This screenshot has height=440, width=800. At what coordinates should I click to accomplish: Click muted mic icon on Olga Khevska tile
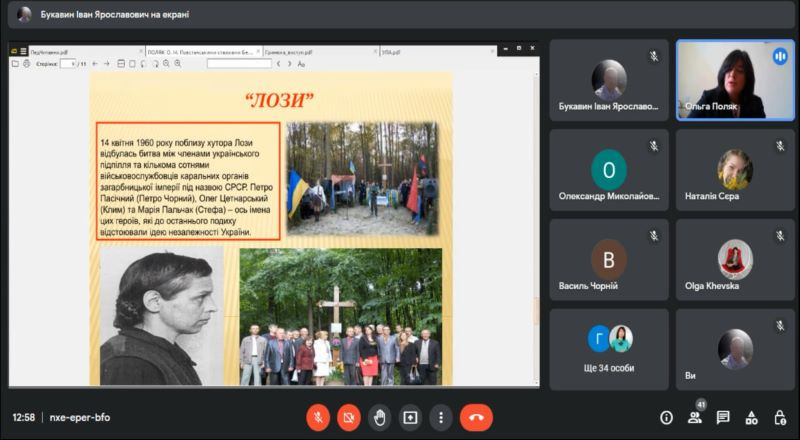(780, 236)
